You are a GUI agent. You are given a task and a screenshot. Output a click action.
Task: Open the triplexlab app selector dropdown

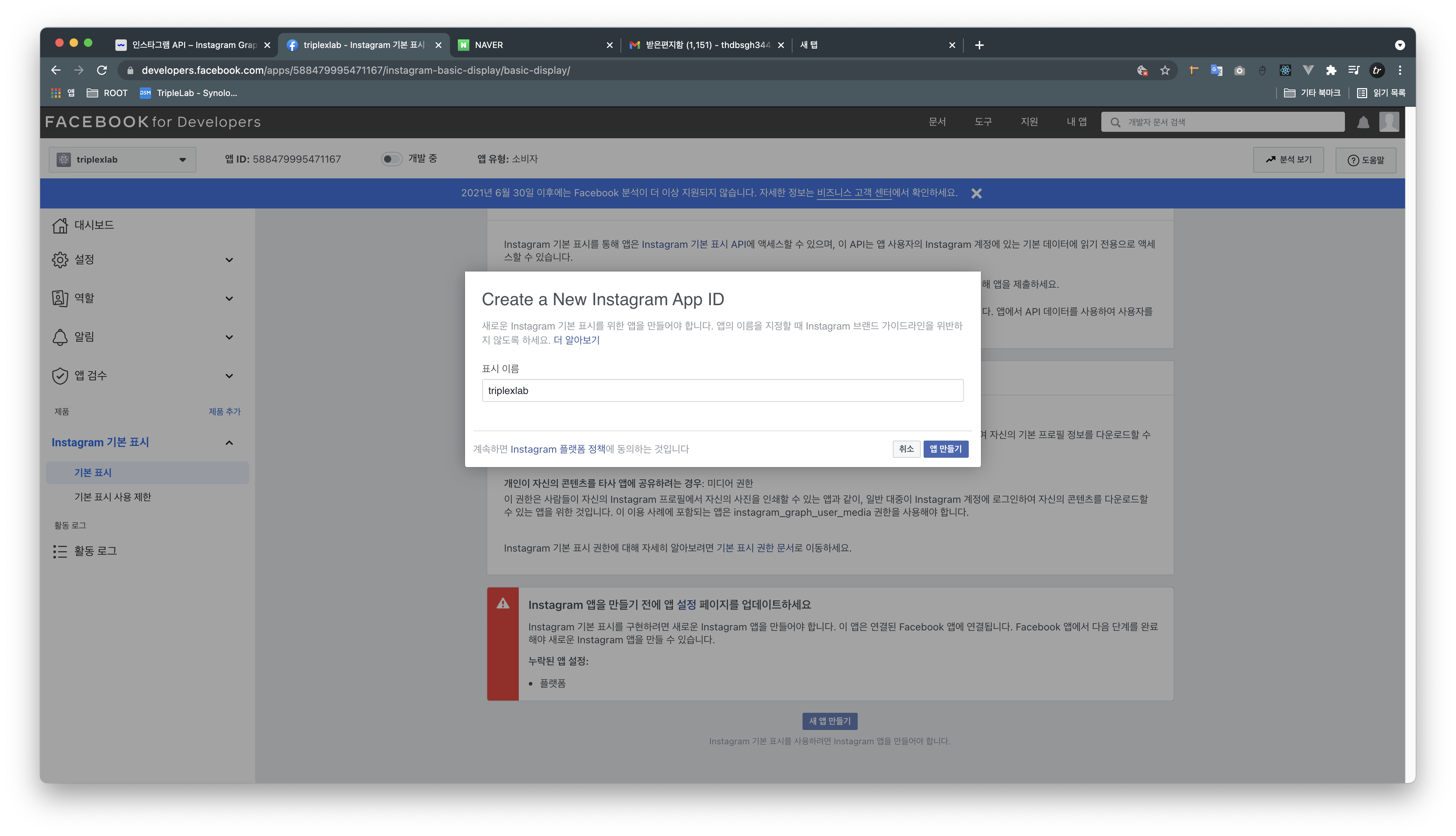[122, 160]
